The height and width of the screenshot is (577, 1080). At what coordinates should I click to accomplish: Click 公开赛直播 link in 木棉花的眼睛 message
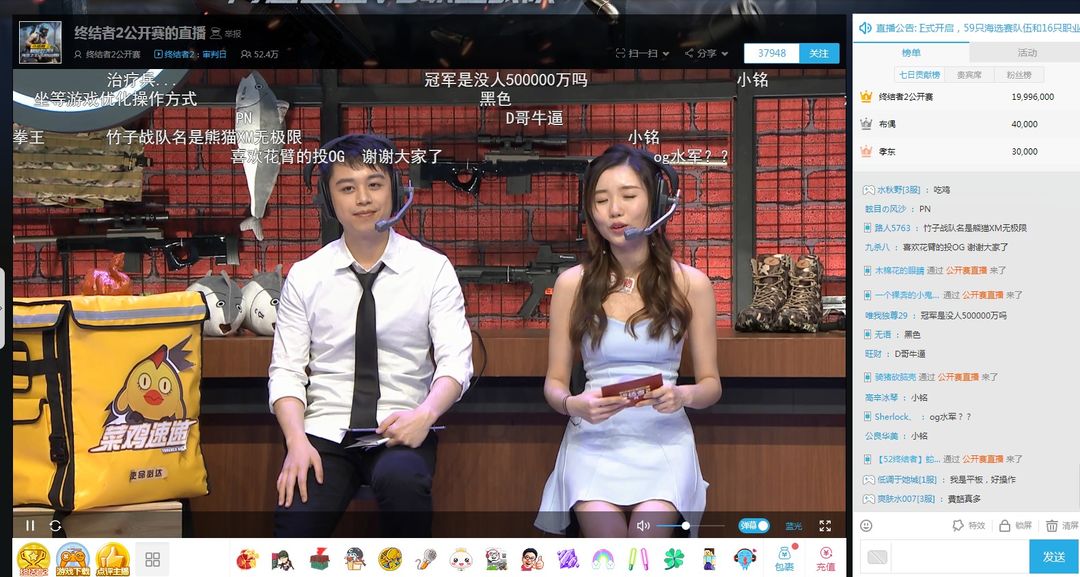[x=966, y=271]
